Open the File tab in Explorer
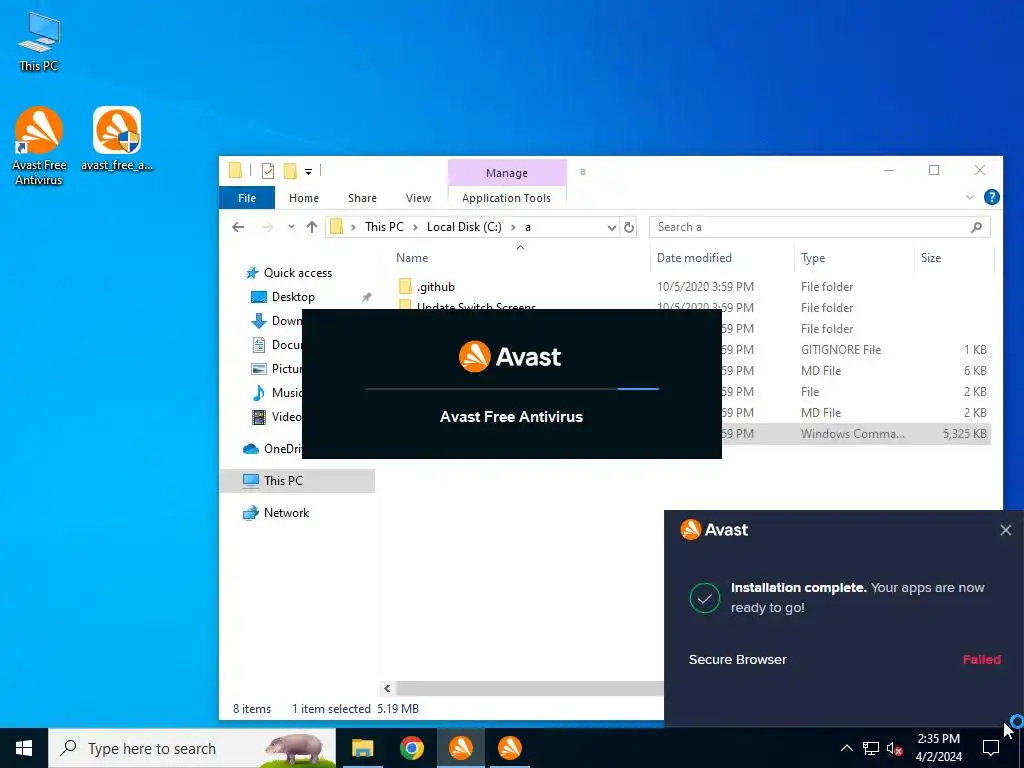1024x768 pixels. click(247, 198)
